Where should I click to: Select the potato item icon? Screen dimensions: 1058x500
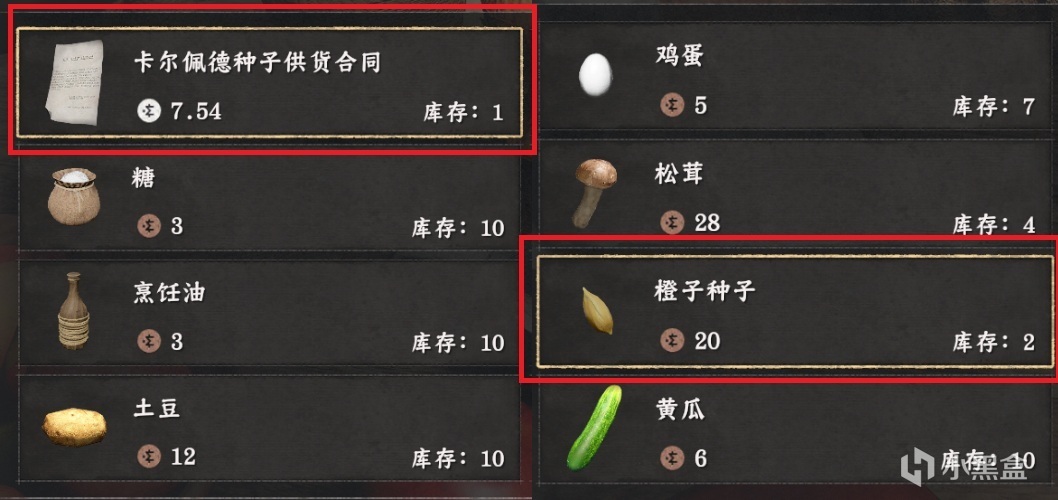click(x=74, y=427)
